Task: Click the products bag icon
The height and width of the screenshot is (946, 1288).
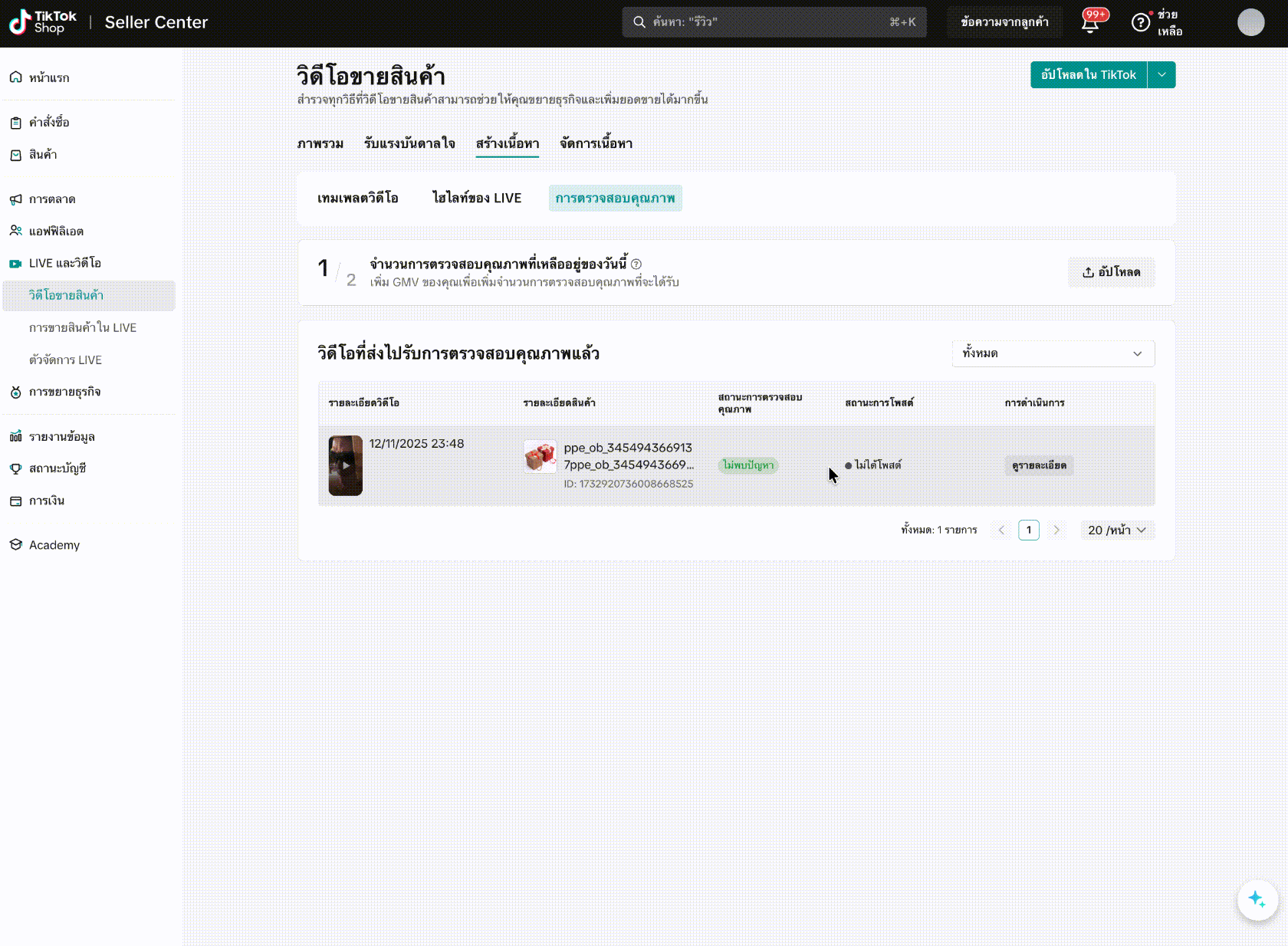Action: click(x=15, y=155)
